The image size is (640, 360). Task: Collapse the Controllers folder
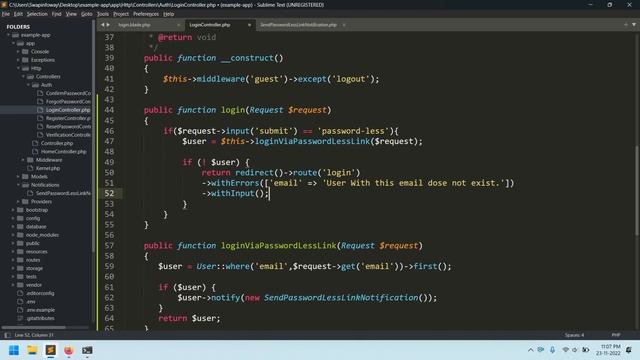[x=23, y=77]
